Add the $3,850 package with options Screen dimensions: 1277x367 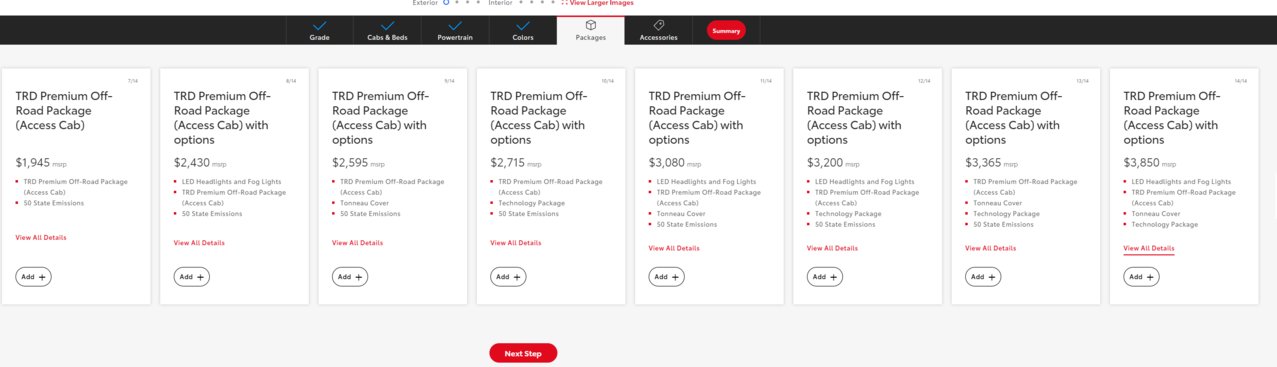(1141, 277)
